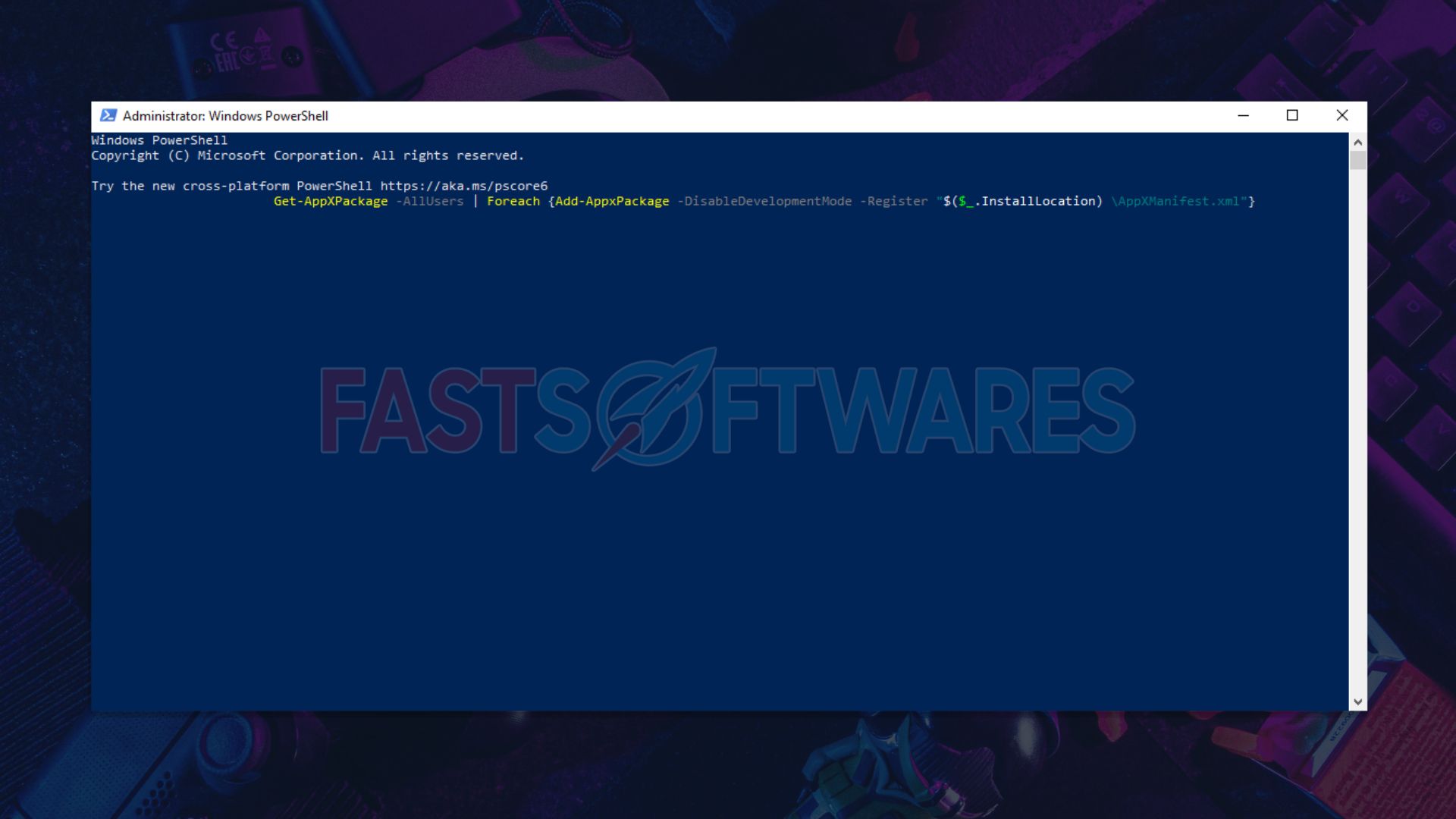
Task: Click the scrollbar up arrow
Action: pyautogui.click(x=1357, y=142)
